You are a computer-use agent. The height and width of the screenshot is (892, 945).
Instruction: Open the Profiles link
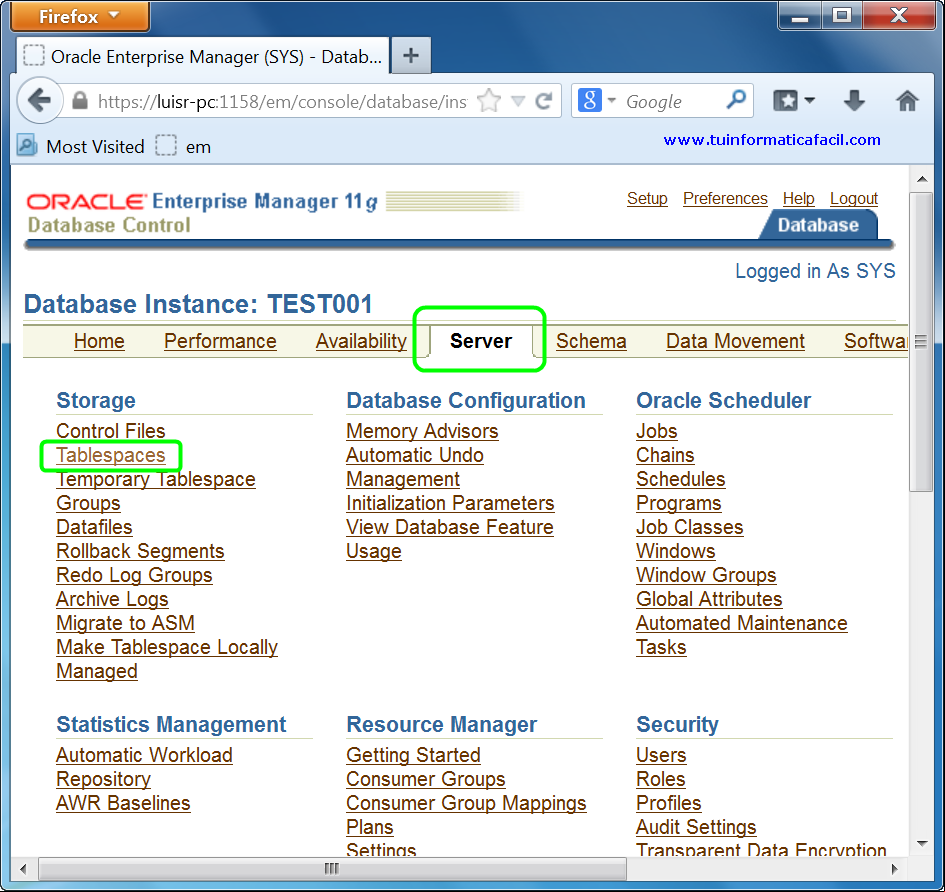669,803
